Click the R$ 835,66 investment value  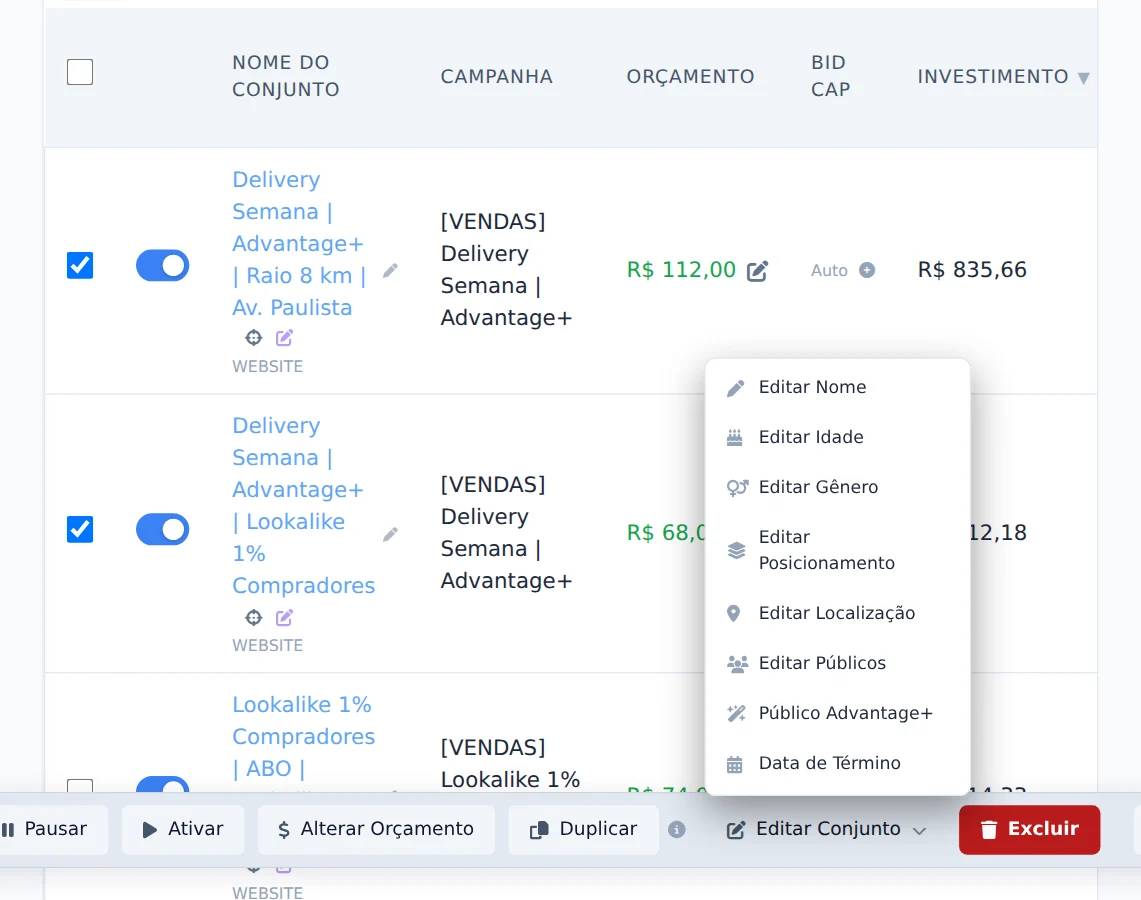pyautogui.click(x=971, y=270)
